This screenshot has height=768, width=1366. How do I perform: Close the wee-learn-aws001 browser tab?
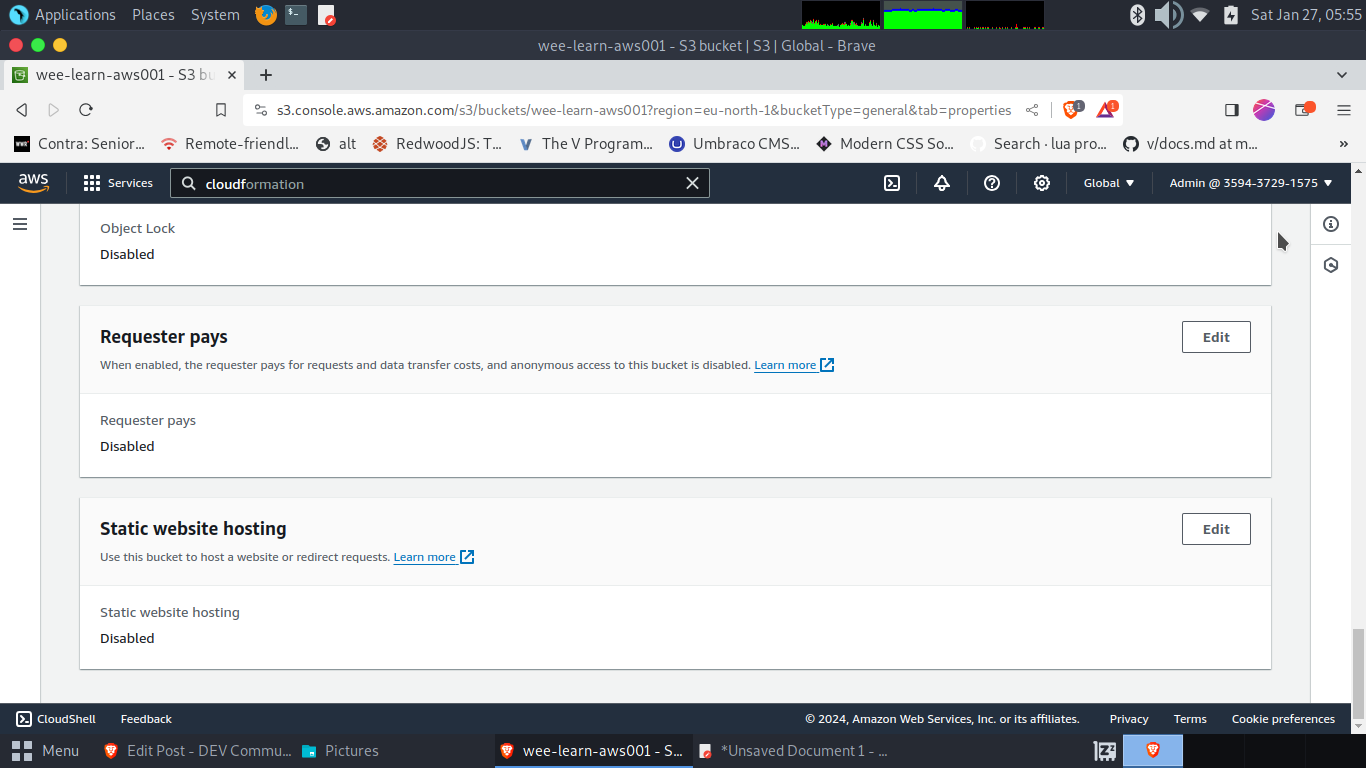point(231,75)
